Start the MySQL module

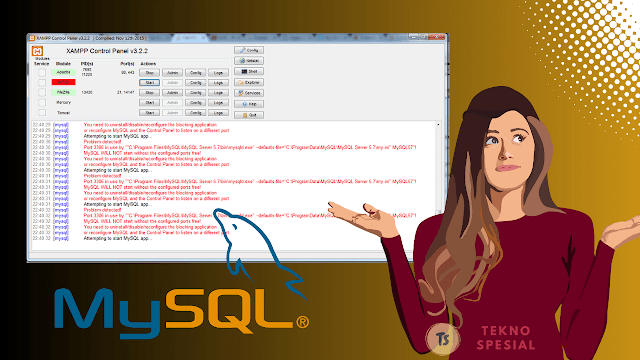pyautogui.click(x=149, y=82)
